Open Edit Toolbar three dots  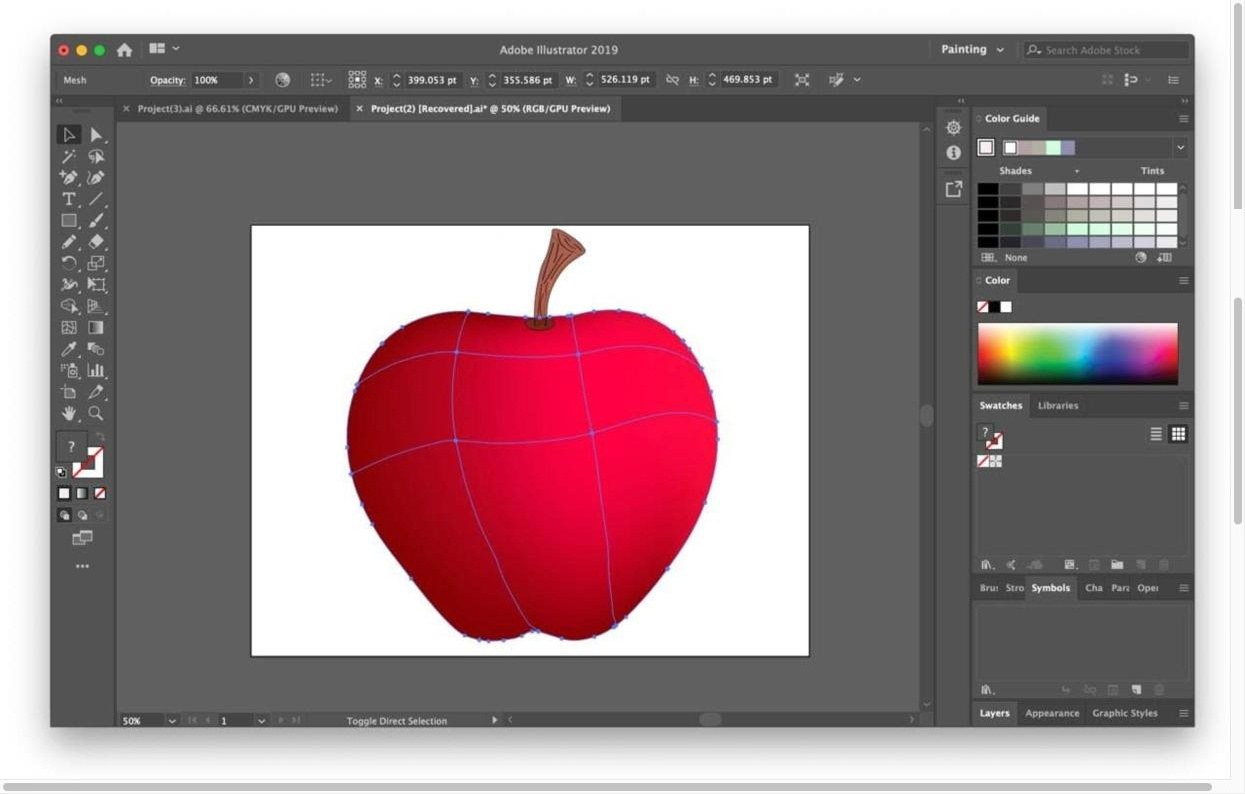82,566
